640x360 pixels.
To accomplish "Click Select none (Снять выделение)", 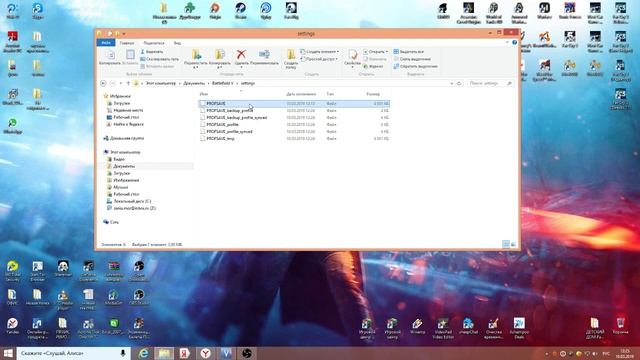I will pyautogui.click(x=412, y=59).
